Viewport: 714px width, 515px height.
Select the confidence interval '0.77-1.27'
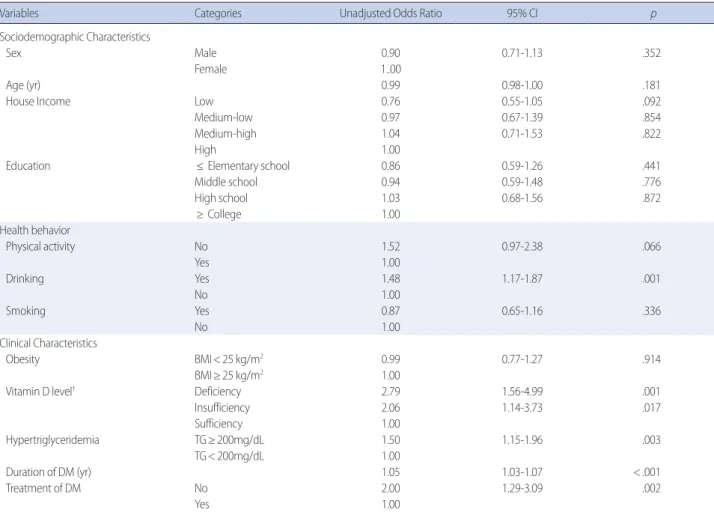(522, 359)
